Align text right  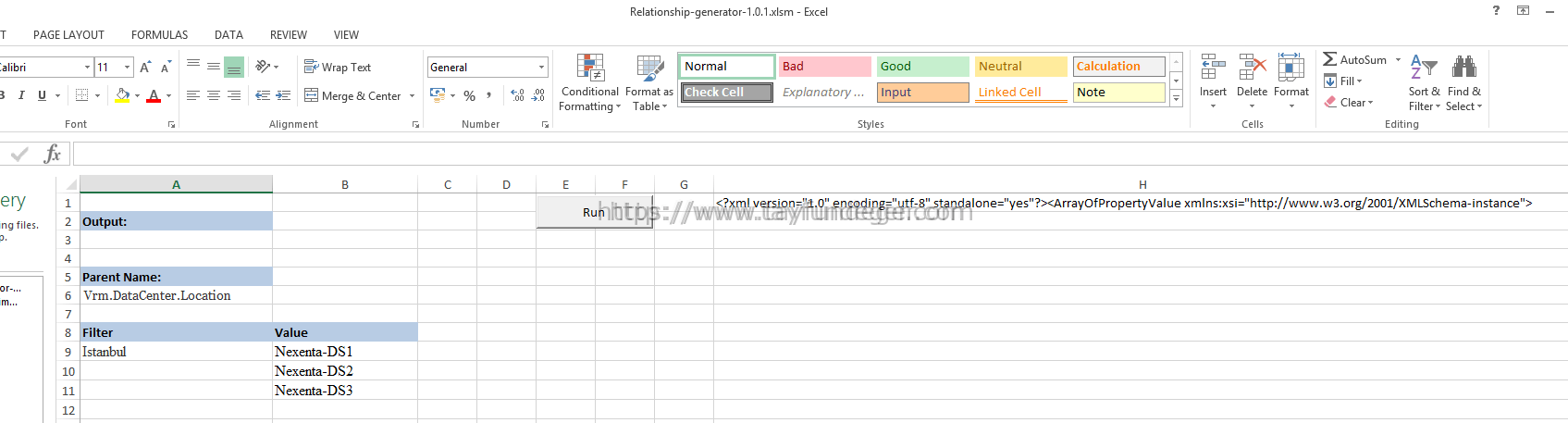(234, 95)
